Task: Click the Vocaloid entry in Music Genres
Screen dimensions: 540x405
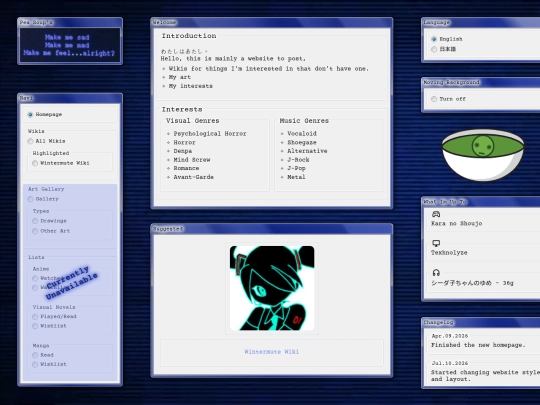Action: (x=302, y=134)
